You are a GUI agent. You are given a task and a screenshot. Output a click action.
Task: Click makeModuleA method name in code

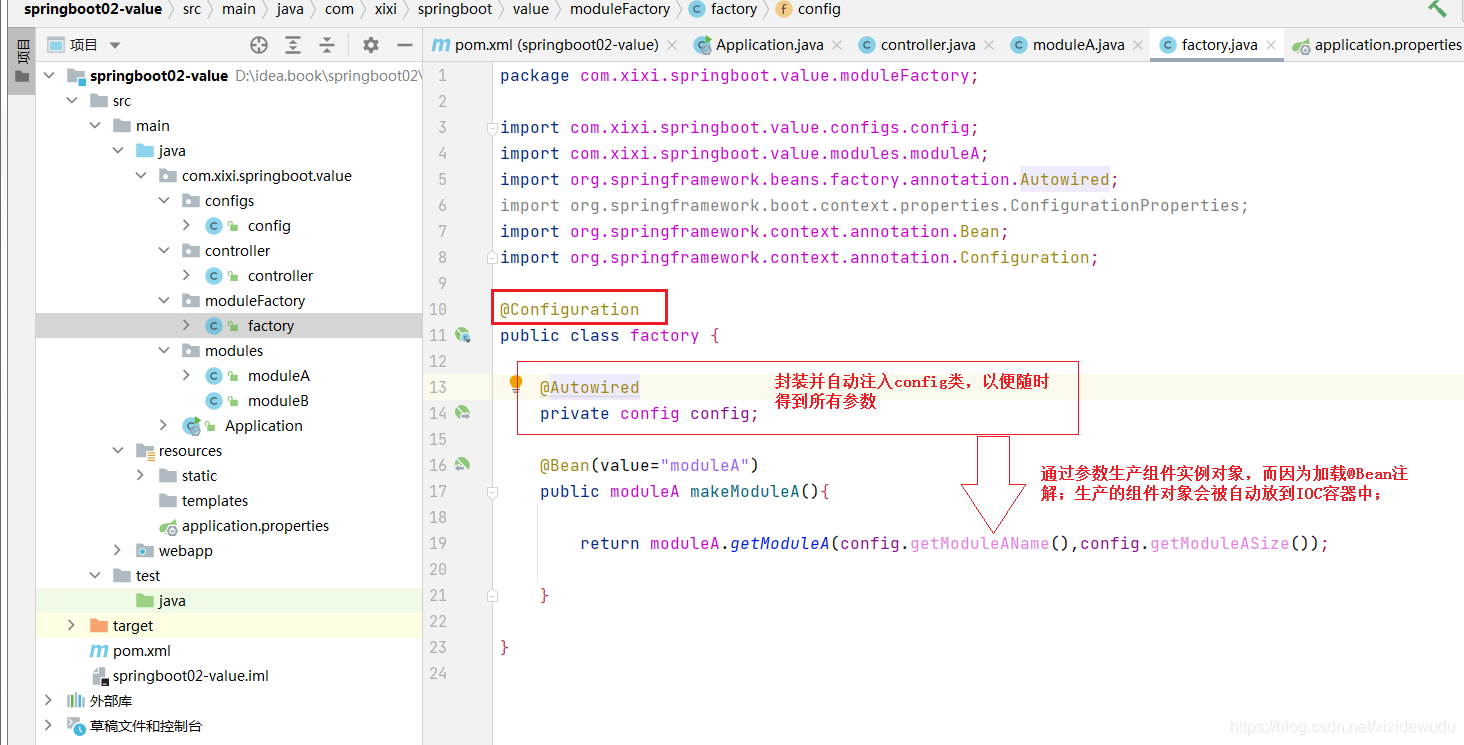pos(745,491)
